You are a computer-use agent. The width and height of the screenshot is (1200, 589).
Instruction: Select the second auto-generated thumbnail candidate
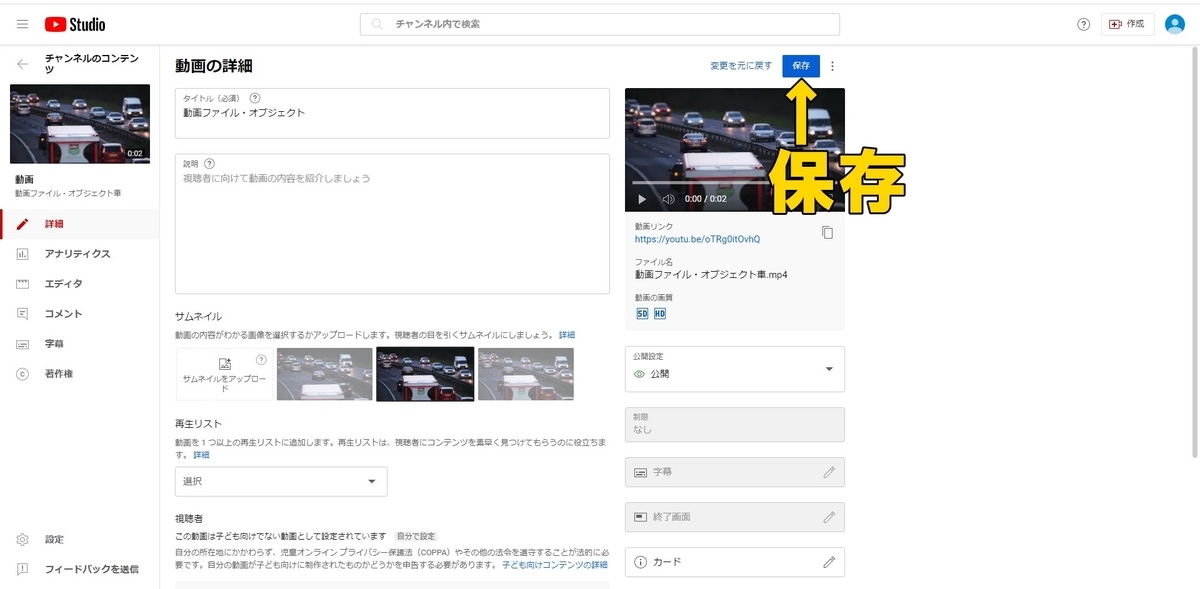[425, 373]
